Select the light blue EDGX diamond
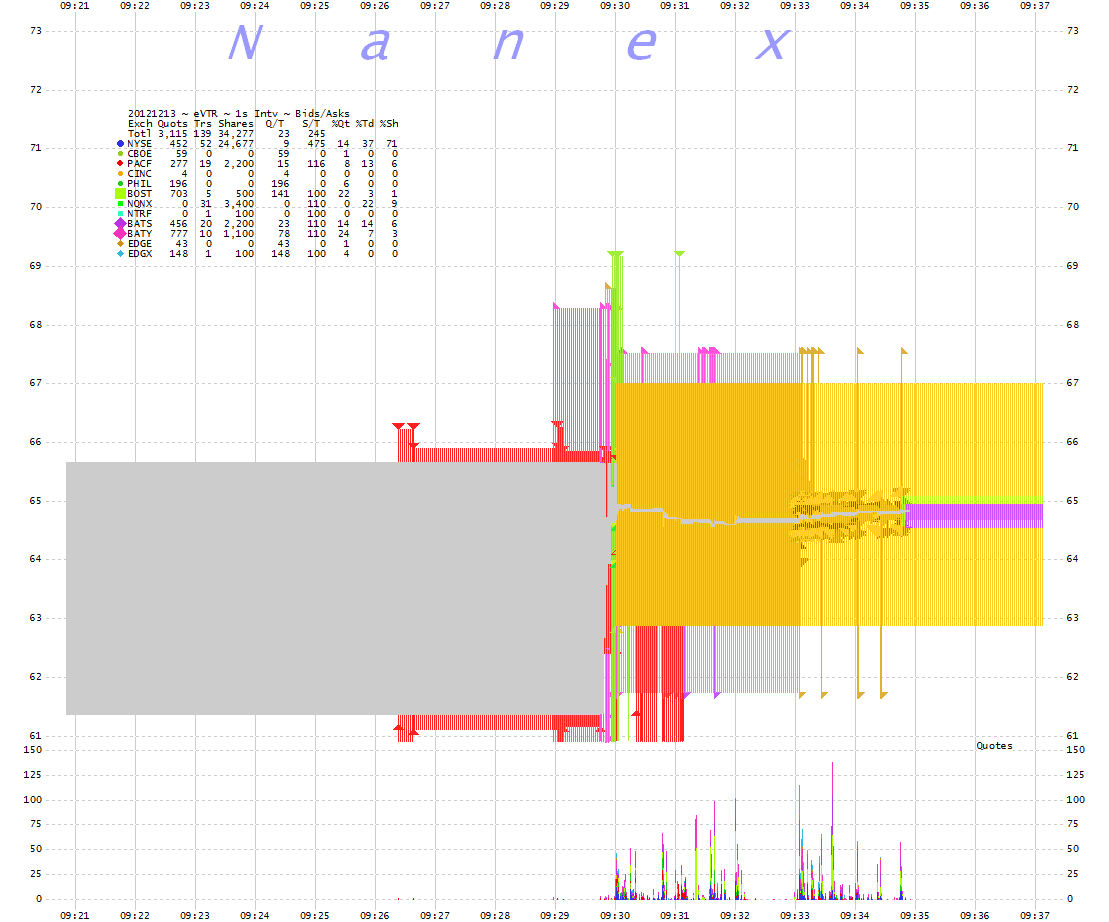Viewport: 1109px width, 922px height. pyautogui.click(x=120, y=253)
